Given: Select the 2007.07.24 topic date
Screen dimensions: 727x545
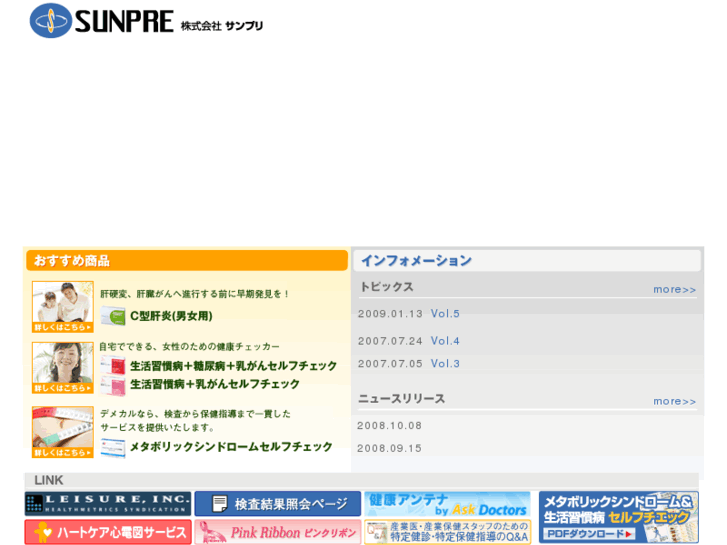Looking at the screenshot, I should (x=390, y=341).
